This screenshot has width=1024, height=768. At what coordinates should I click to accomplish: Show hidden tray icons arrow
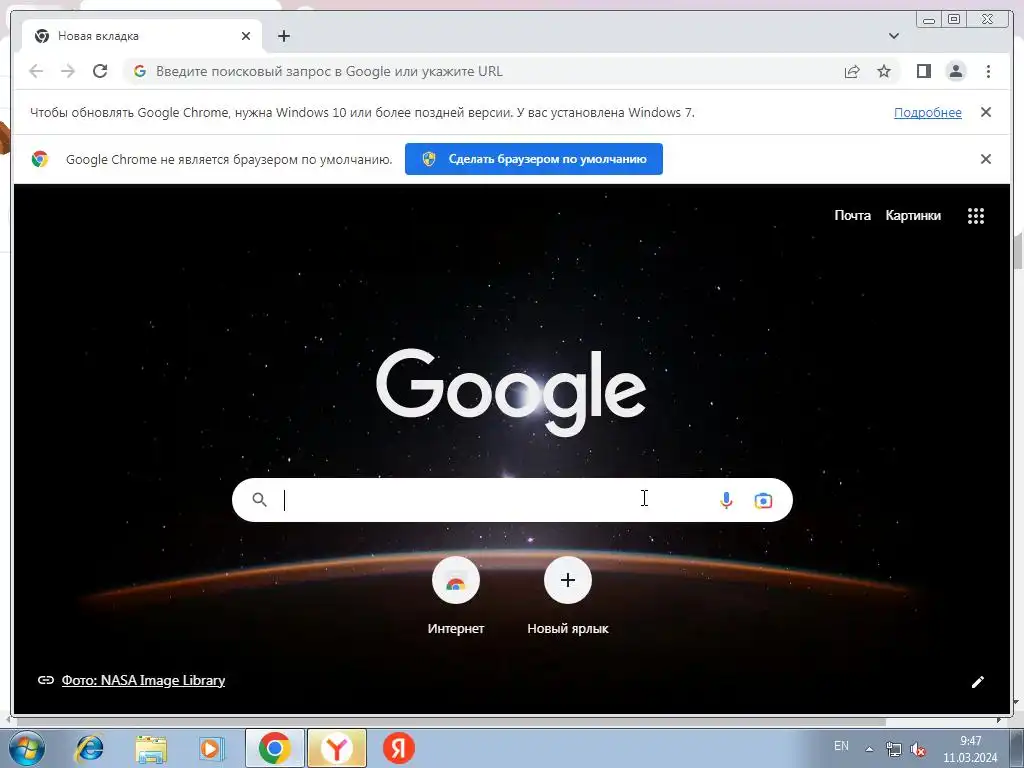coord(869,749)
